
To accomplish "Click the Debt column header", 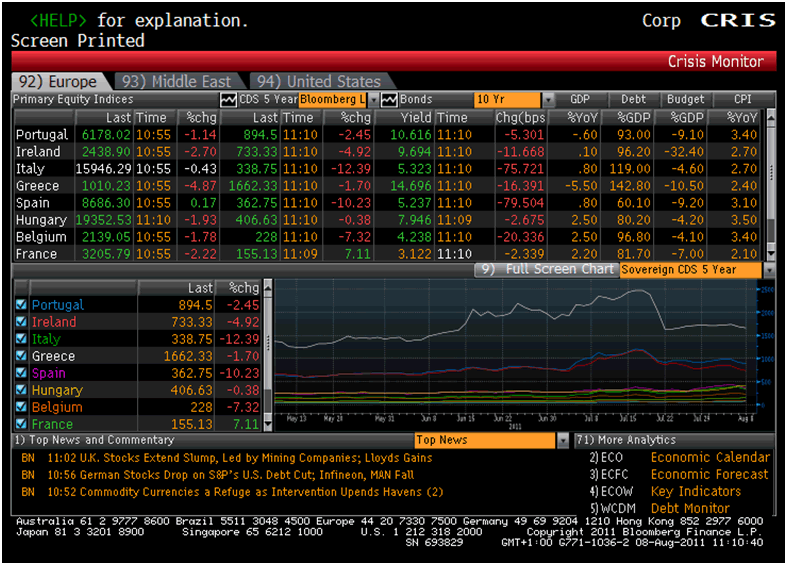I will pos(633,99).
